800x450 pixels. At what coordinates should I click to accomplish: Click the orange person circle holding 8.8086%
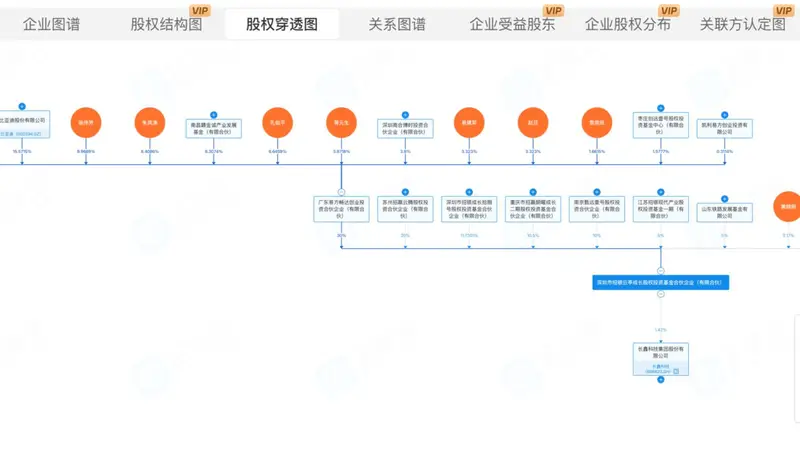click(x=149, y=122)
